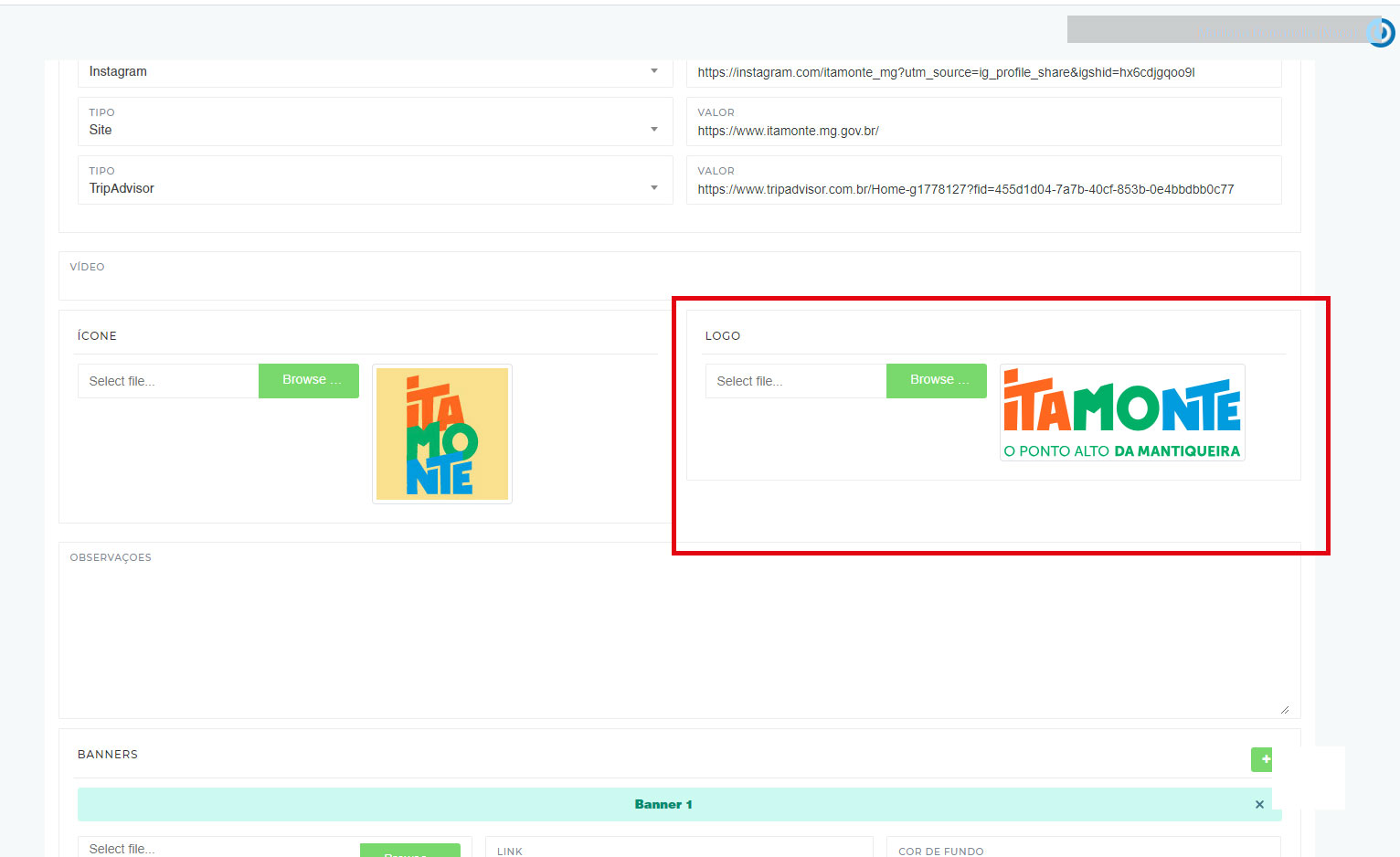Image resolution: width=1400 pixels, height=857 pixels.
Task: Click into the Vídeo field
Action: [679, 276]
